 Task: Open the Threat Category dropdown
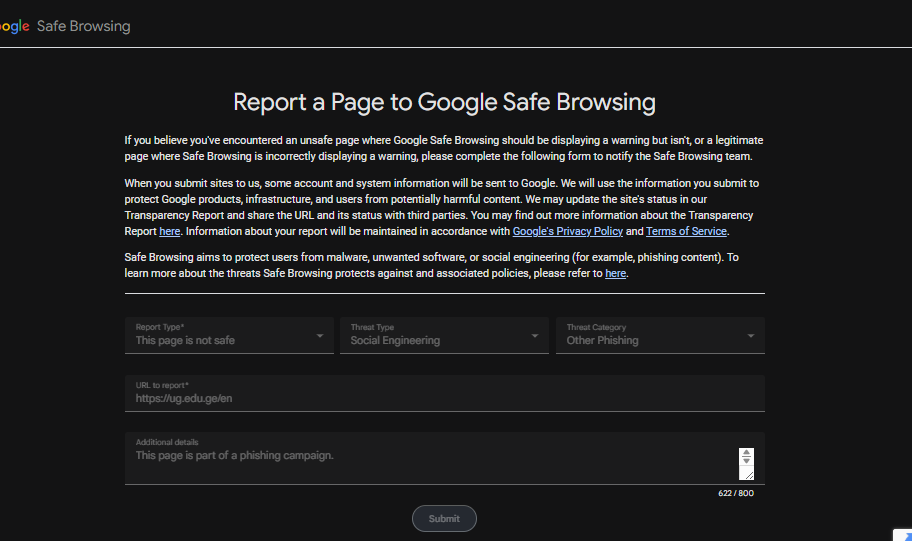(660, 335)
